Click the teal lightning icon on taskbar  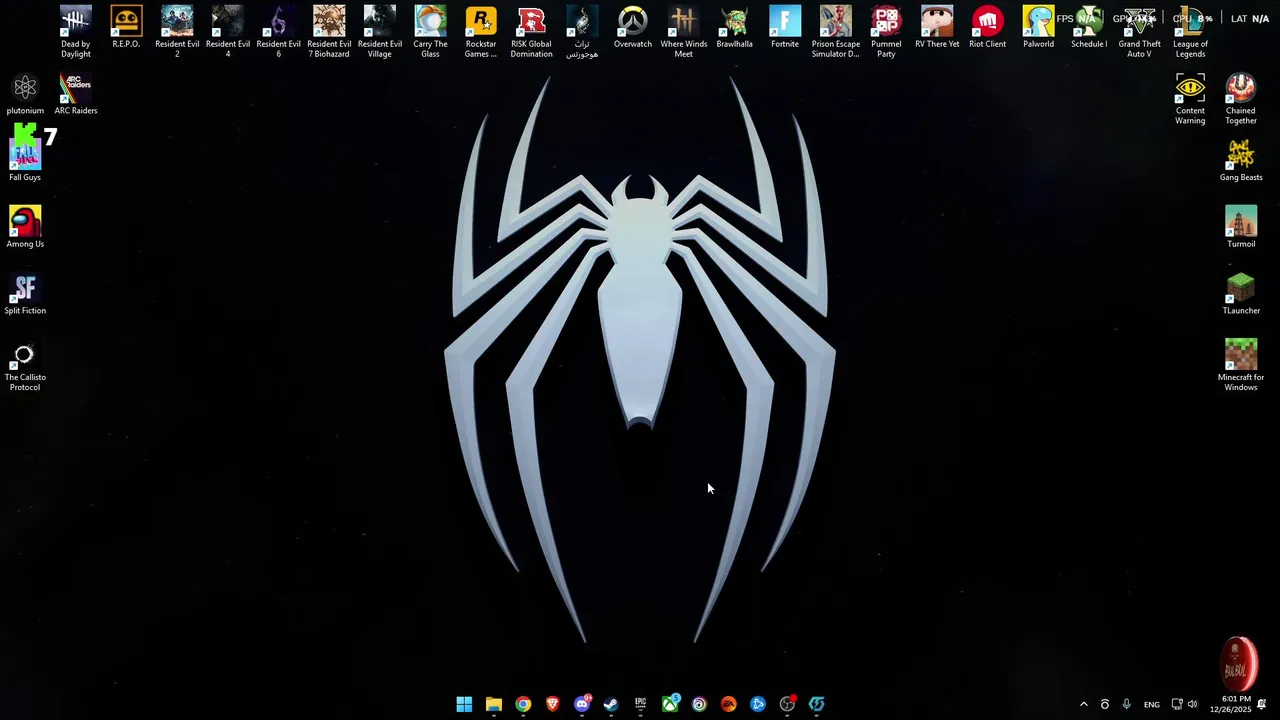[817, 704]
